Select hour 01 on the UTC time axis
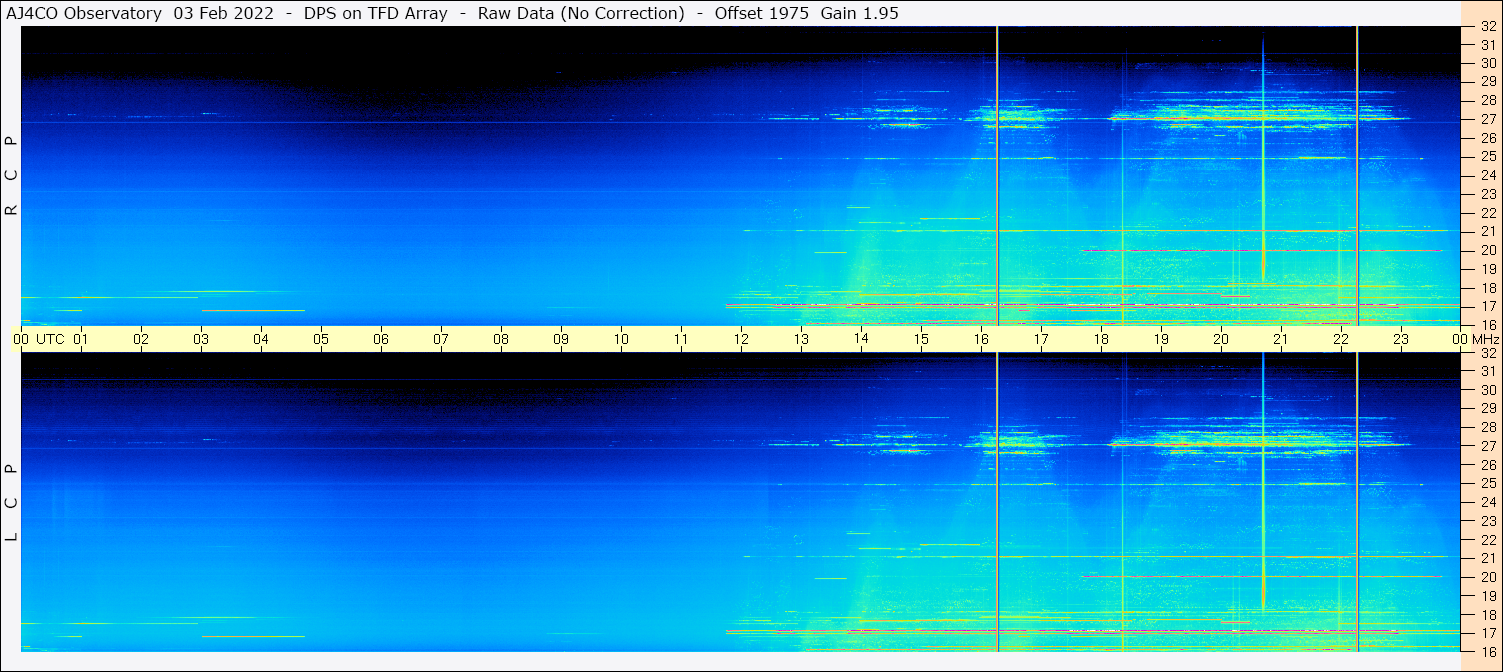 pyautogui.click(x=81, y=339)
